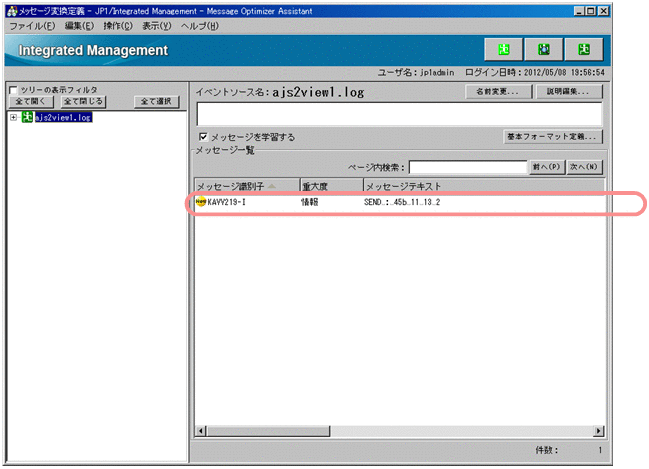The height and width of the screenshot is (469, 649).
Task: Open the 操作(C) menu
Action: pos(118,26)
